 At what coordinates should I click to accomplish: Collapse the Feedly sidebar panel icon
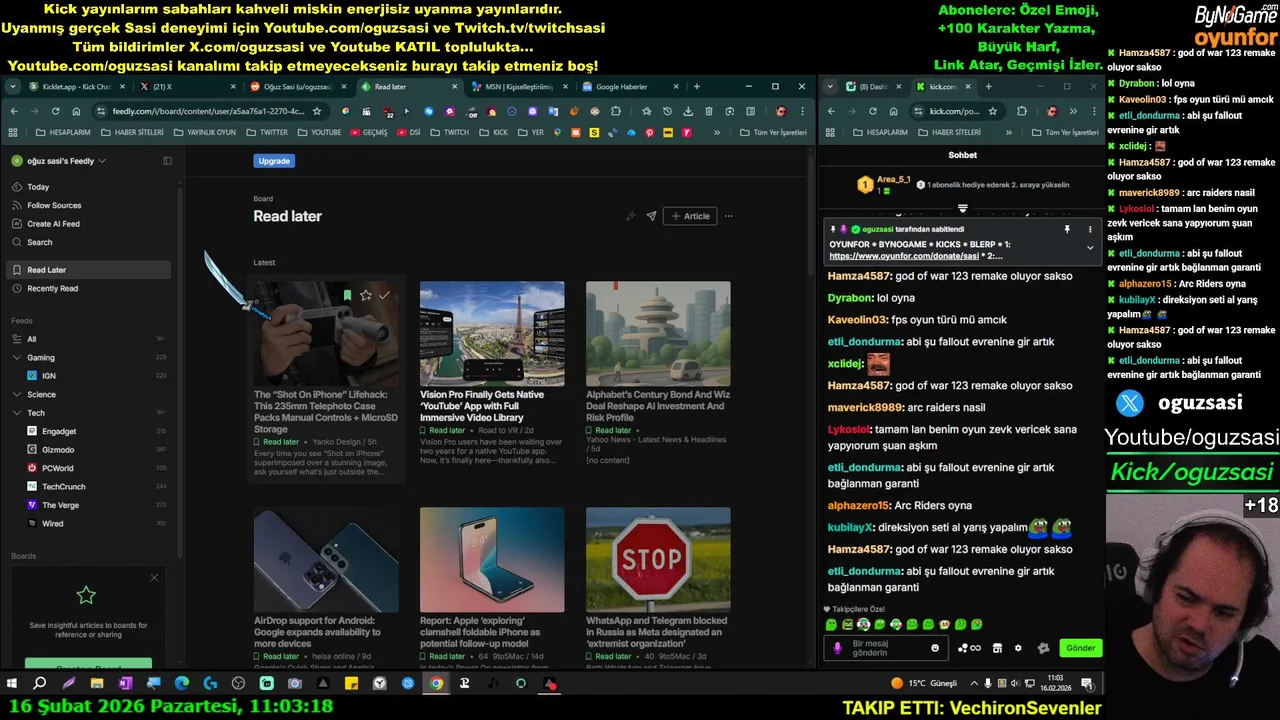coord(167,161)
